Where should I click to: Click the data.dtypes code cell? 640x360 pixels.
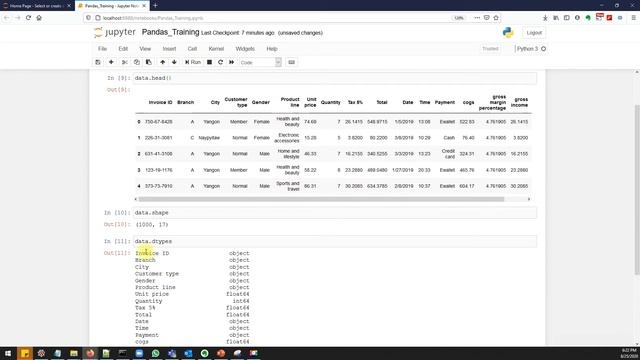tap(335, 241)
